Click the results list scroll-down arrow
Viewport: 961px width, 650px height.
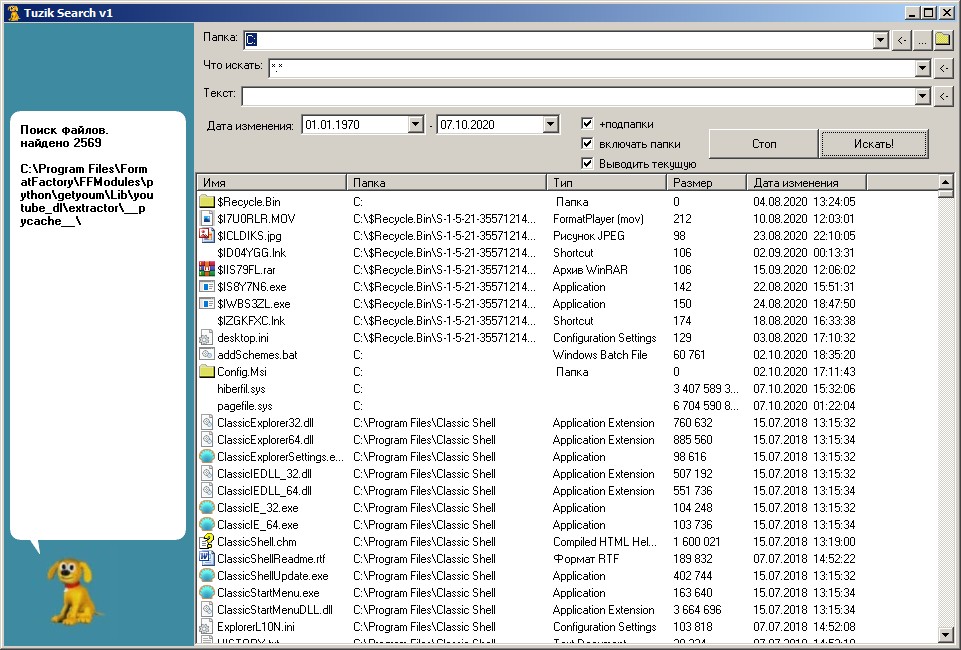pos(945,635)
